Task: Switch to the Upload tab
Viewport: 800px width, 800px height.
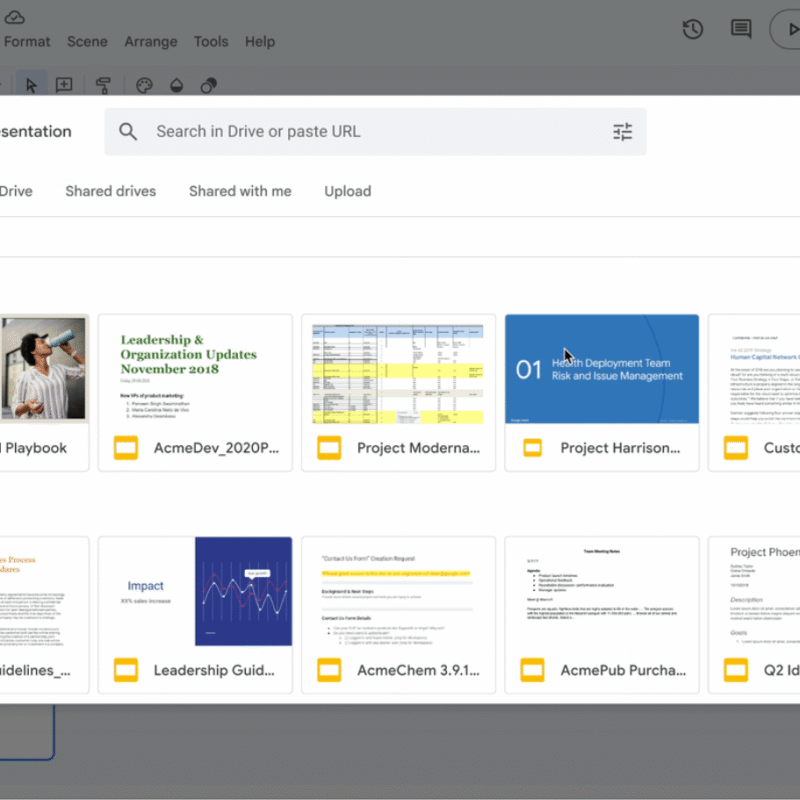Action: pos(347,191)
